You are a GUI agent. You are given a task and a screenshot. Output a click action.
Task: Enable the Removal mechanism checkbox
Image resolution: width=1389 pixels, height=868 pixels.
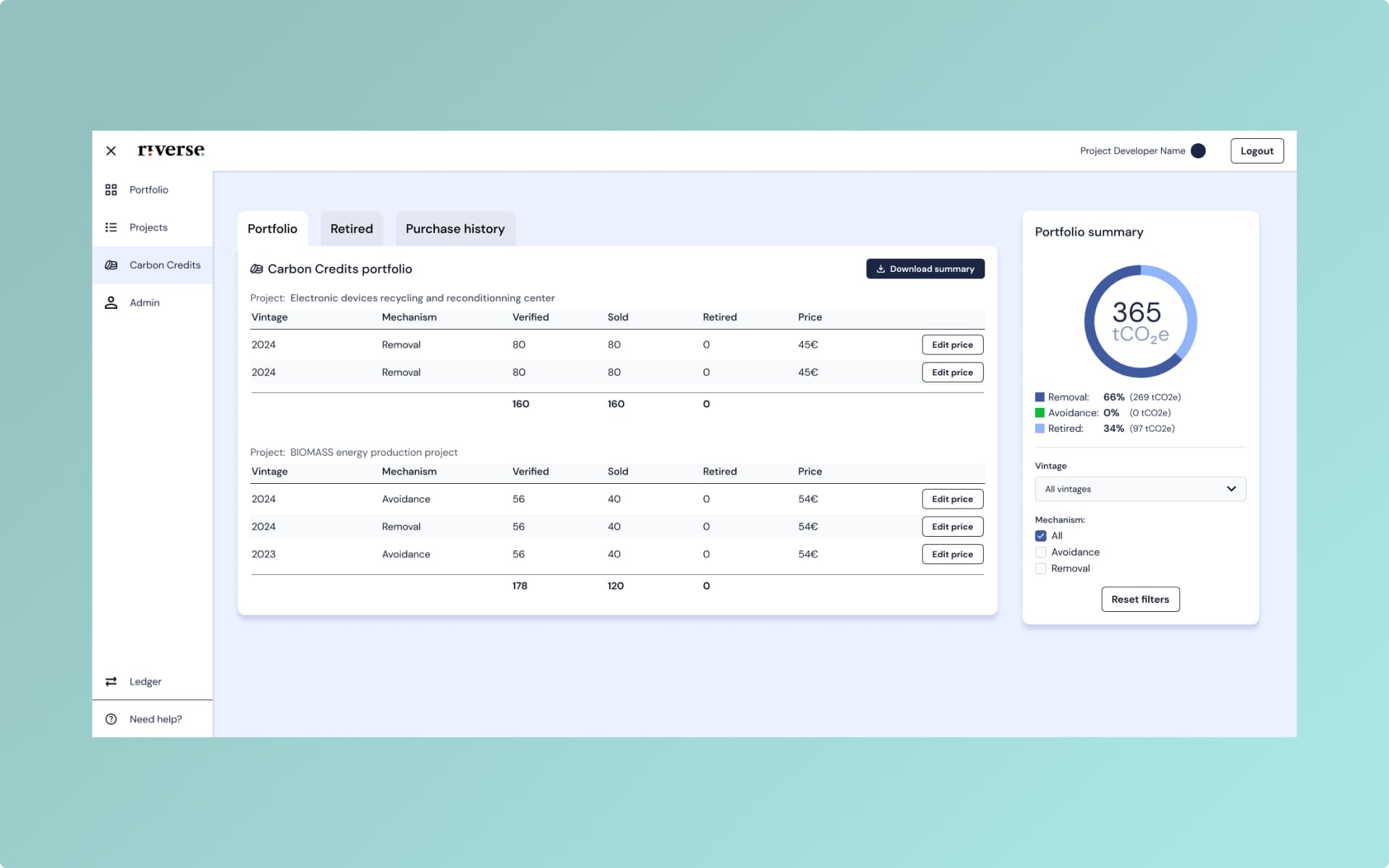[x=1040, y=569]
